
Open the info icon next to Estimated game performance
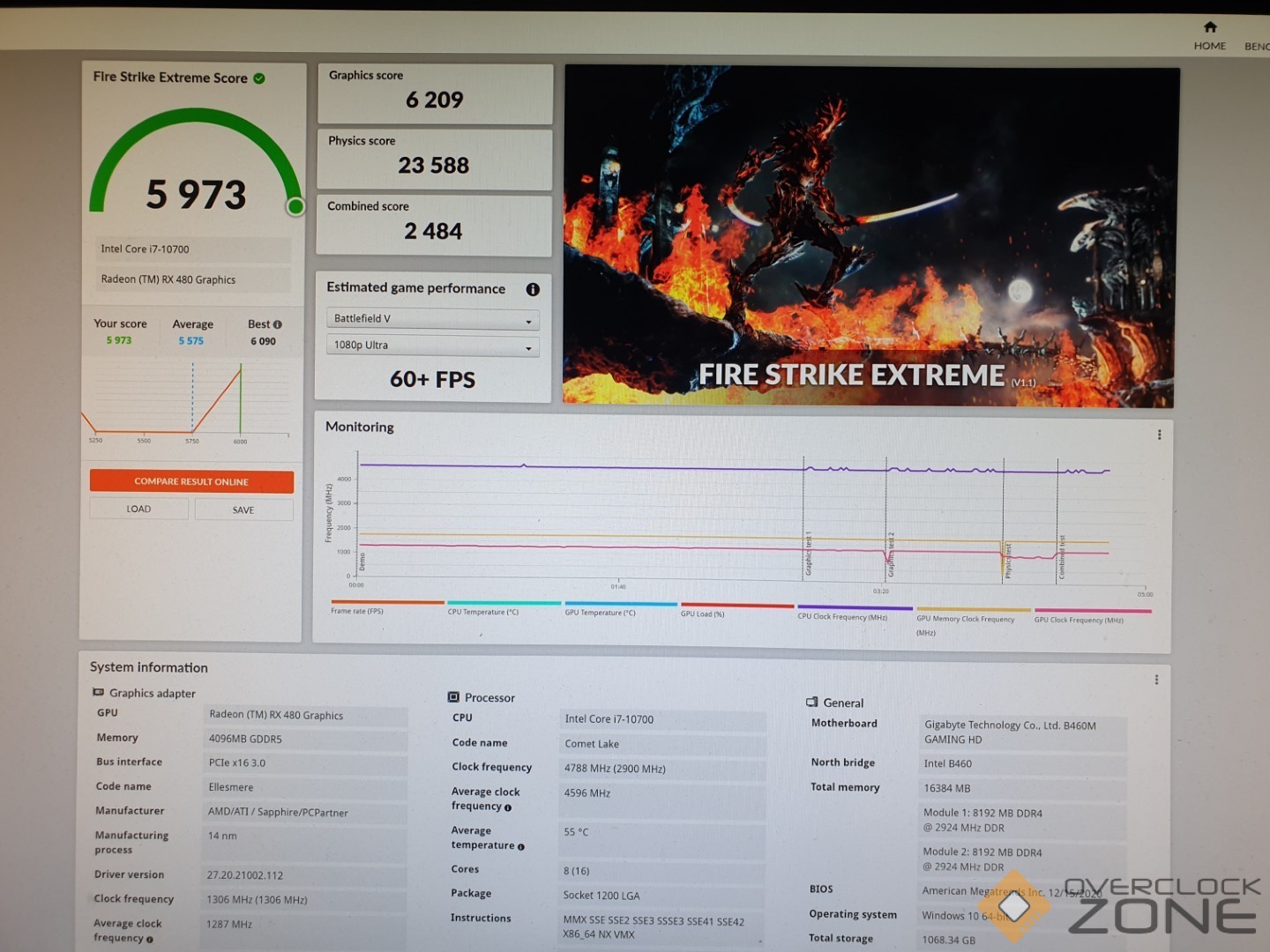point(533,289)
